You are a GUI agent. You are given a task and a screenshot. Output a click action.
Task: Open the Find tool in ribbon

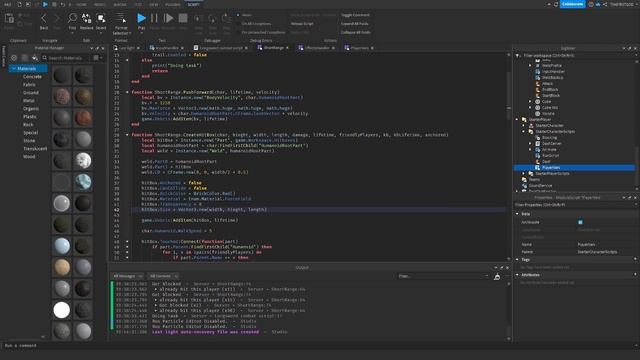(x=72, y=18)
